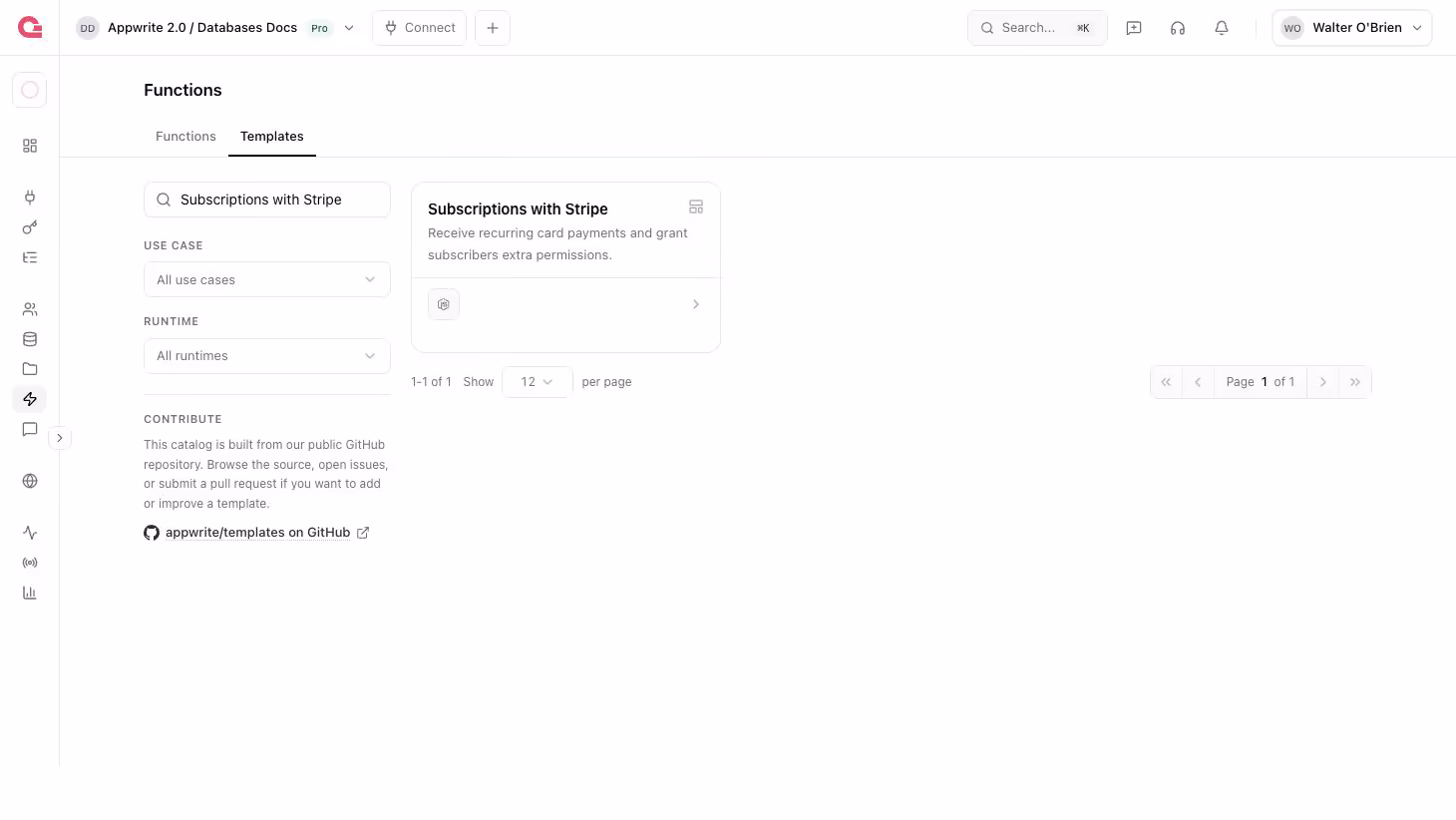Open the realtime broadcast icon in sidebar

coord(30,563)
